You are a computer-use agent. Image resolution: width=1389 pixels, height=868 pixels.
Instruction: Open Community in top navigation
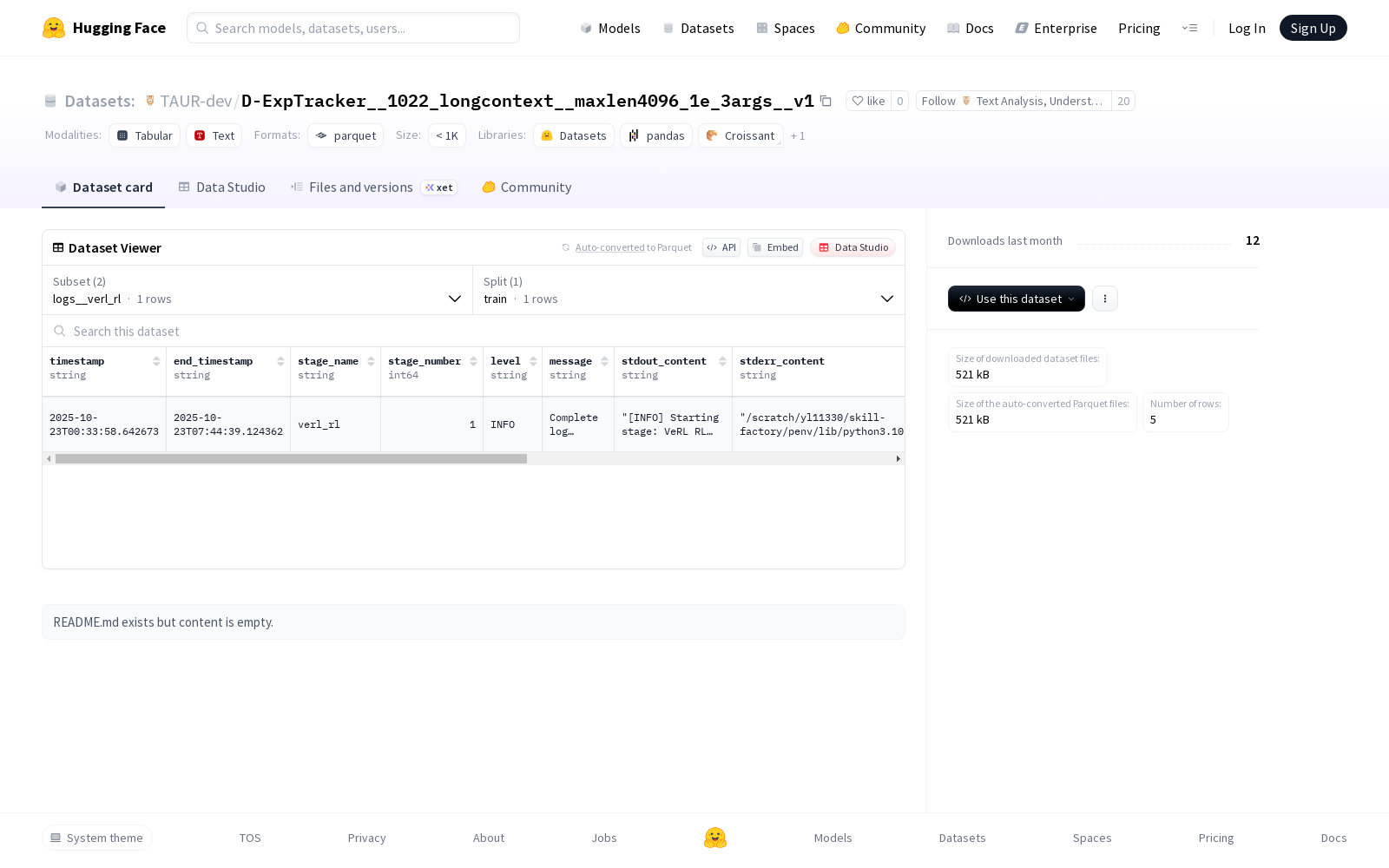[x=880, y=28]
